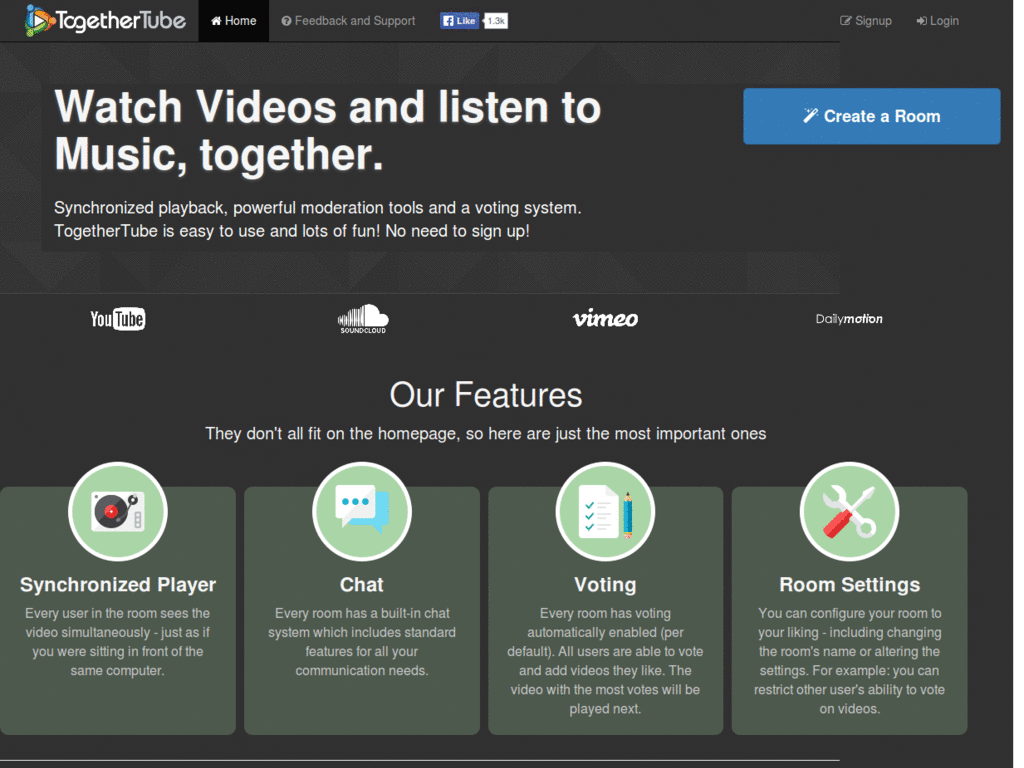Click the Dailymotion logo
This screenshot has width=1024, height=768.
pos(849,319)
